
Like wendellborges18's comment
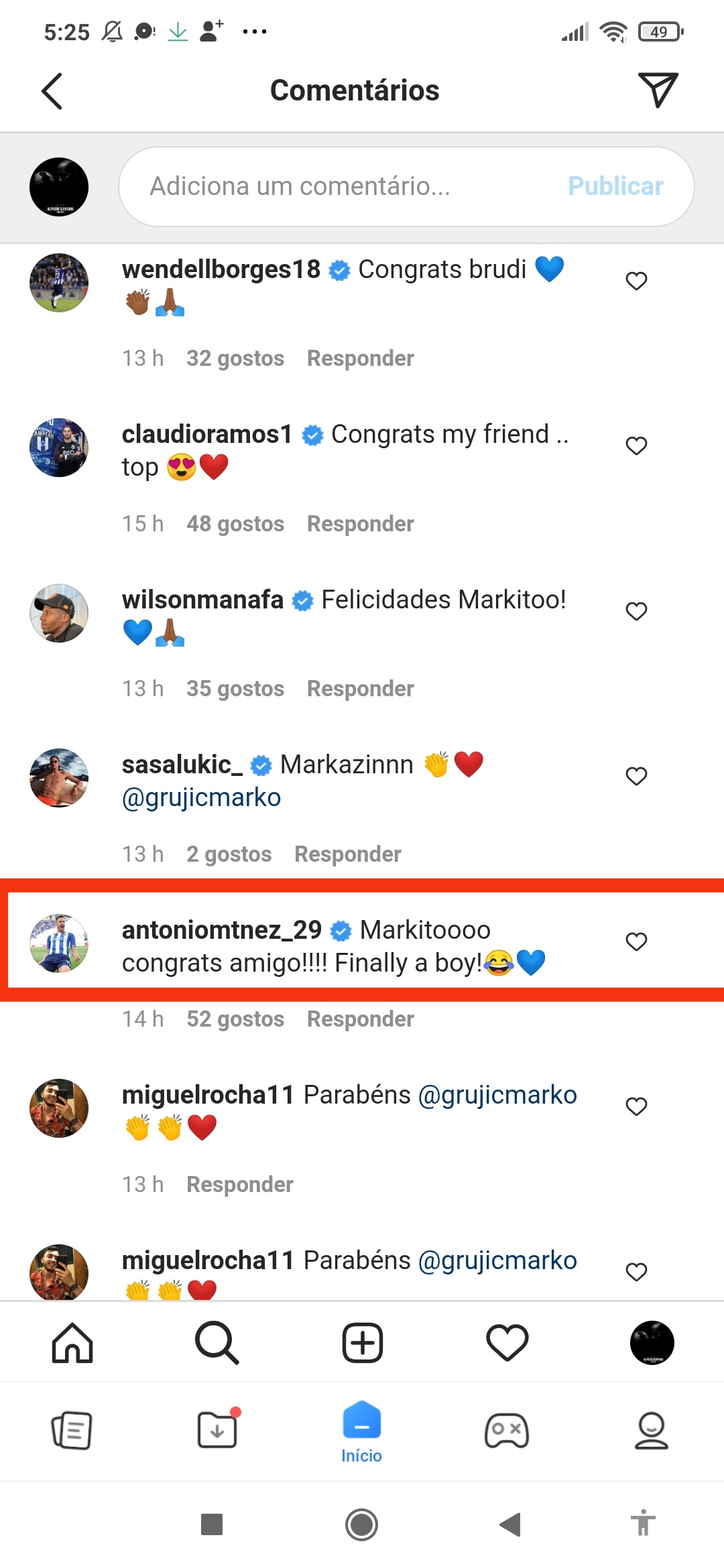[x=636, y=281]
